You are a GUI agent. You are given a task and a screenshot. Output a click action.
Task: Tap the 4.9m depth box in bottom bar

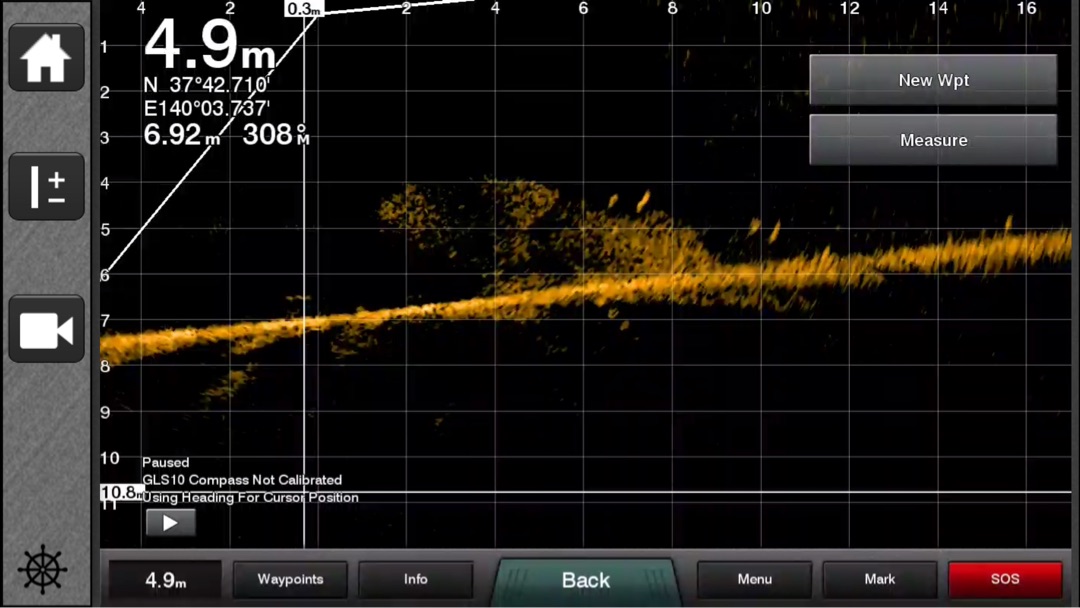pyautogui.click(x=165, y=580)
